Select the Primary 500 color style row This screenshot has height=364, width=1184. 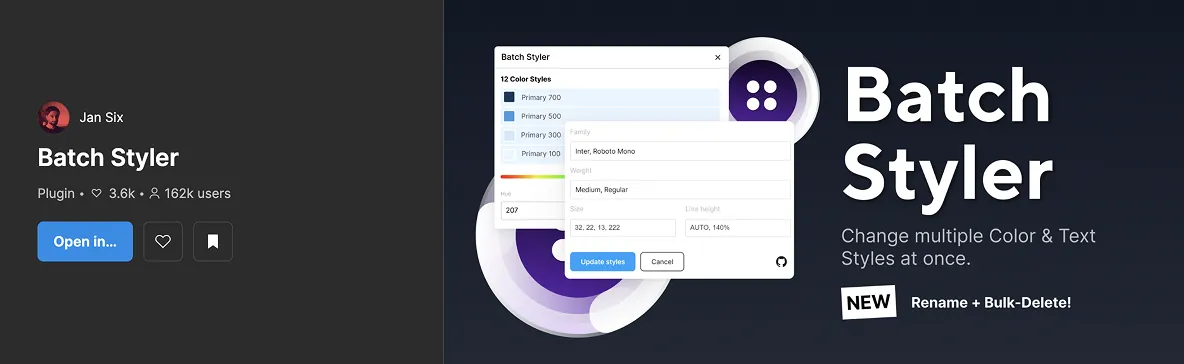coord(610,116)
